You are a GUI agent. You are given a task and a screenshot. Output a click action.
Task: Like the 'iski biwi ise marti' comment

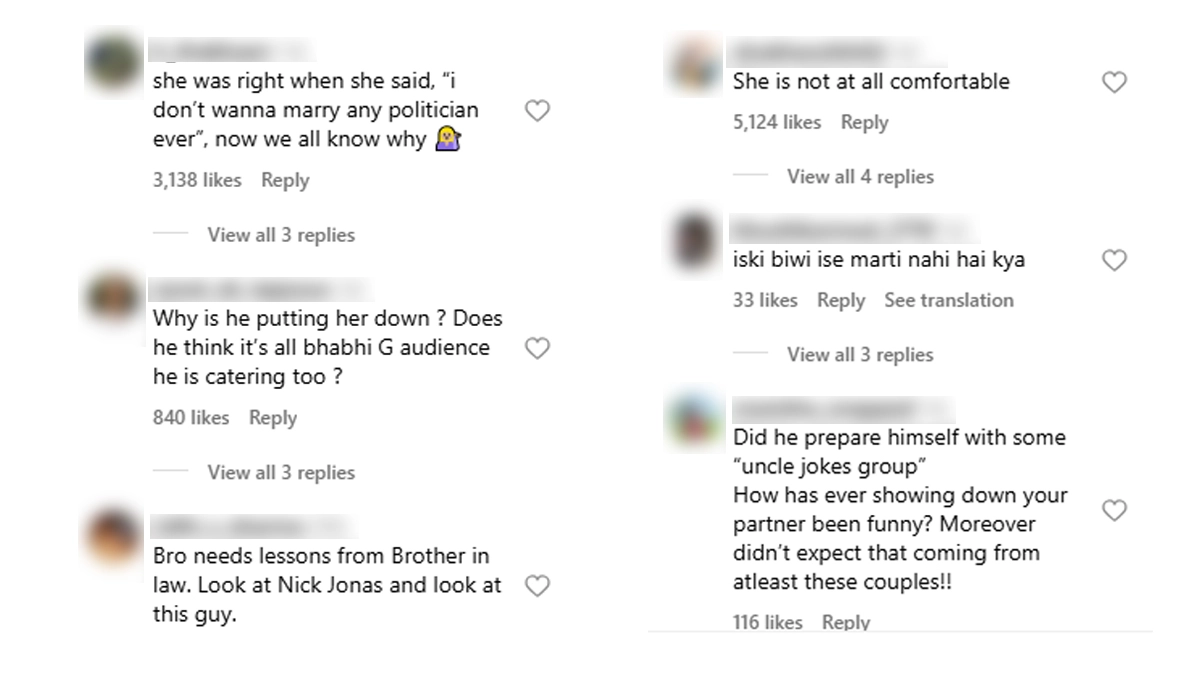1114,261
